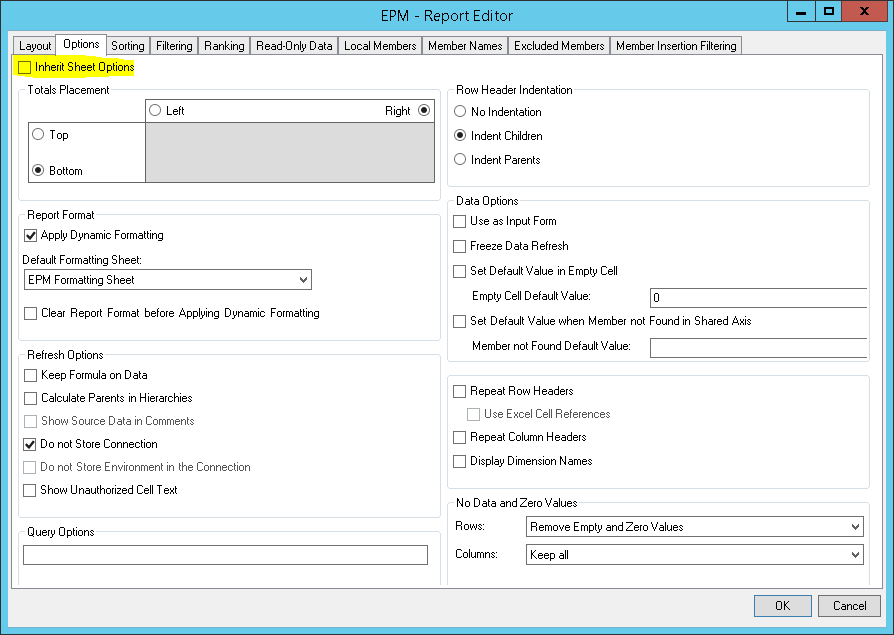The width and height of the screenshot is (894, 635).
Task: Enable Keep Formula on Data
Action: (x=30, y=375)
